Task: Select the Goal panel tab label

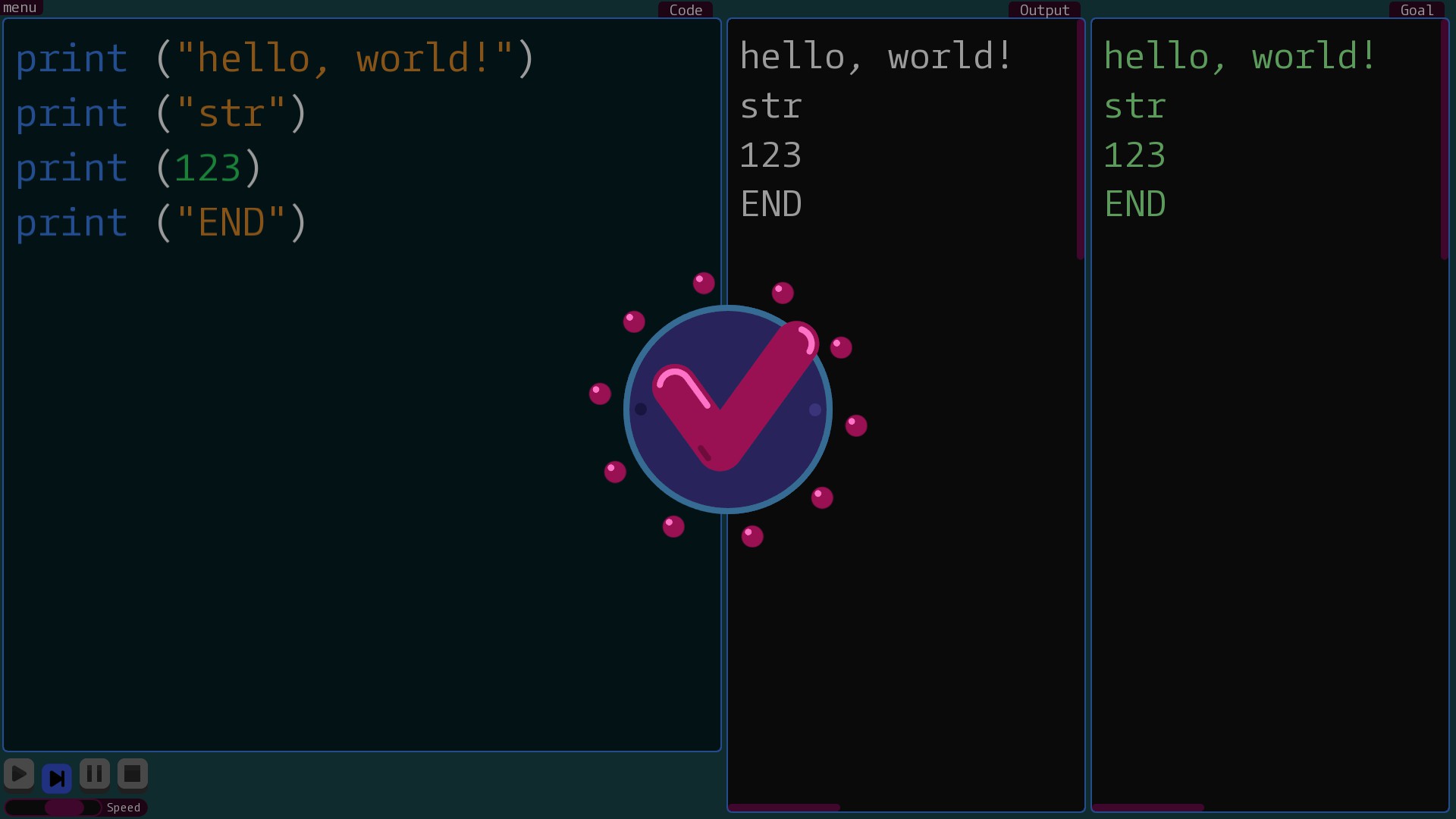Action: pyautogui.click(x=1417, y=10)
